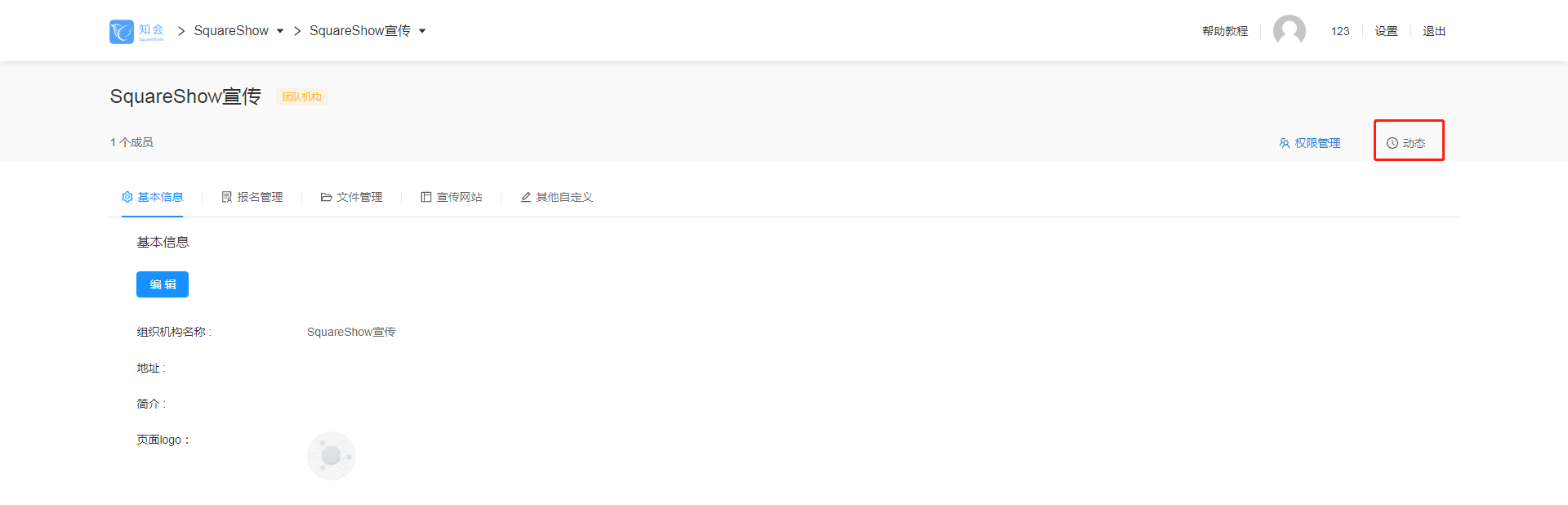This screenshot has height=505, width=1568.
Task: Click the clock icon beside 动态
Action: [x=1392, y=143]
